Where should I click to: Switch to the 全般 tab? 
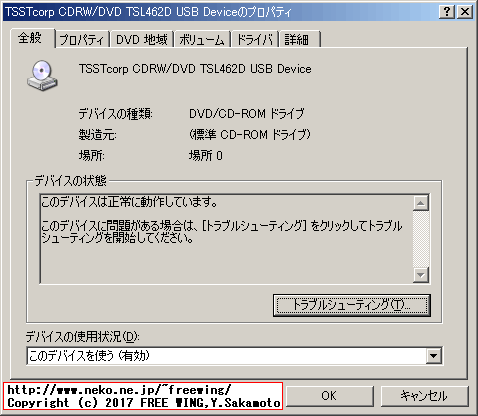point(32,38)
